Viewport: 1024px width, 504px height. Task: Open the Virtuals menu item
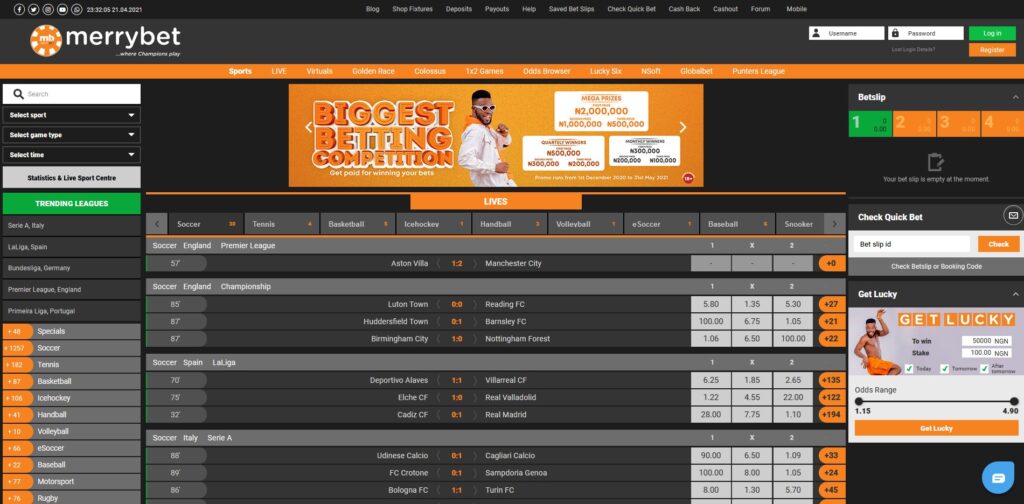click(319, 71)
